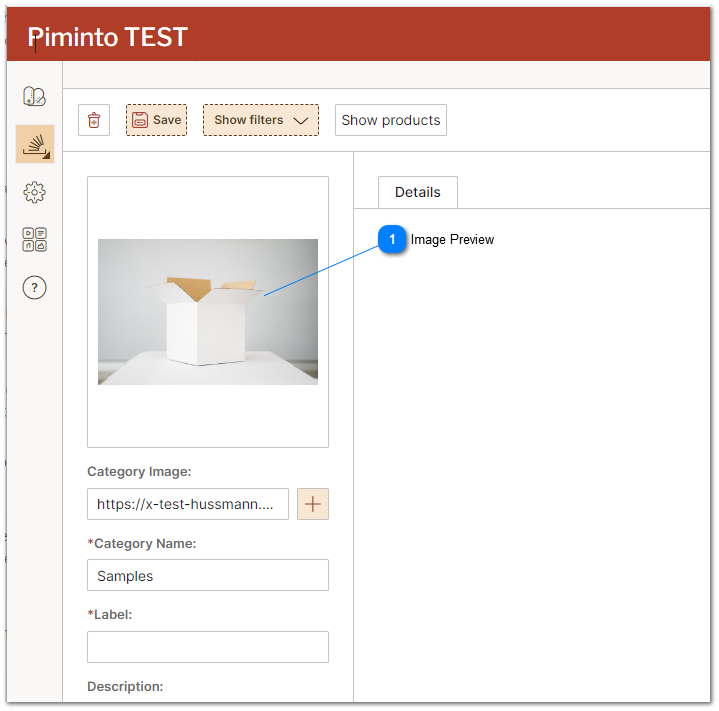Switch to the Details tab
Image resolution: width=719 pixels, height=711 pixels.
418,192
